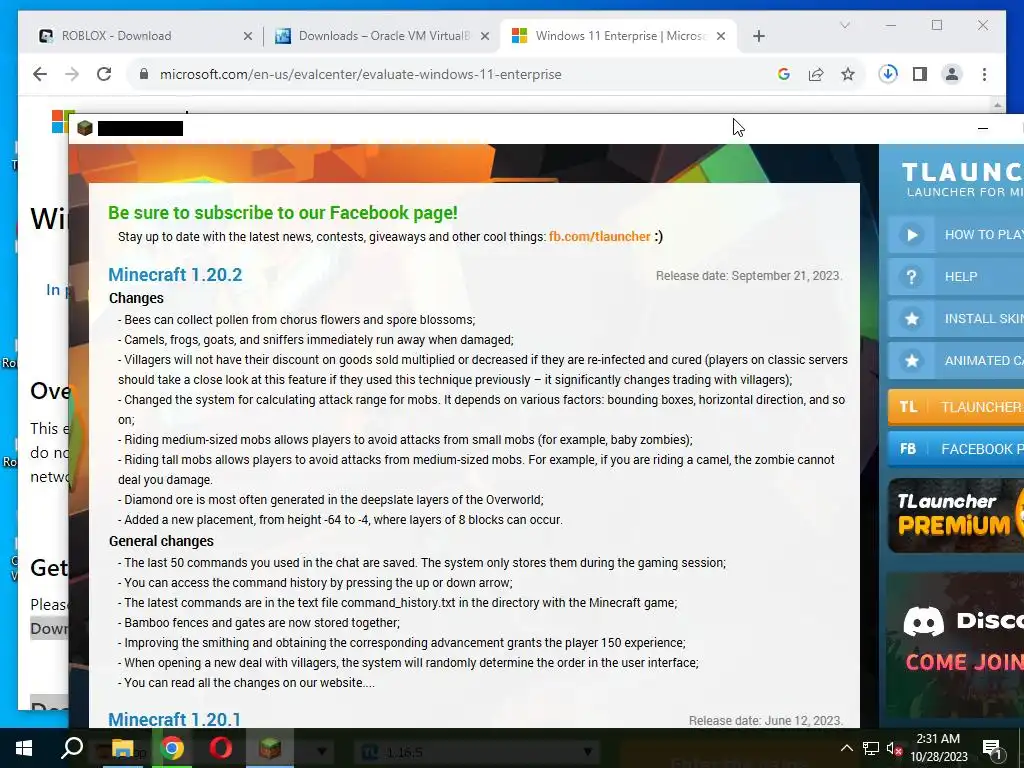Viewport: 1024px width, 768px height.
Task: Switch to Downloads – Oracle VM VirtualBox tab
Action: coord(384,36)
